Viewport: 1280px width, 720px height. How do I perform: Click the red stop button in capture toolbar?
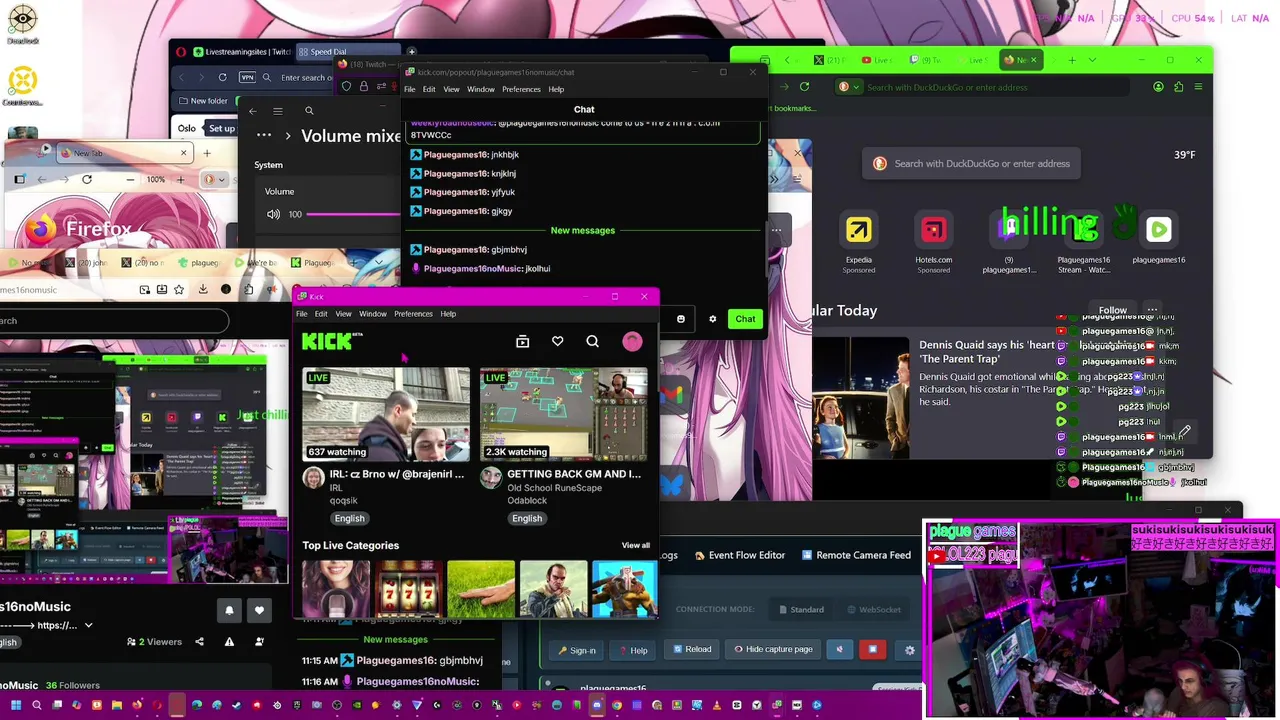point(872,649)
